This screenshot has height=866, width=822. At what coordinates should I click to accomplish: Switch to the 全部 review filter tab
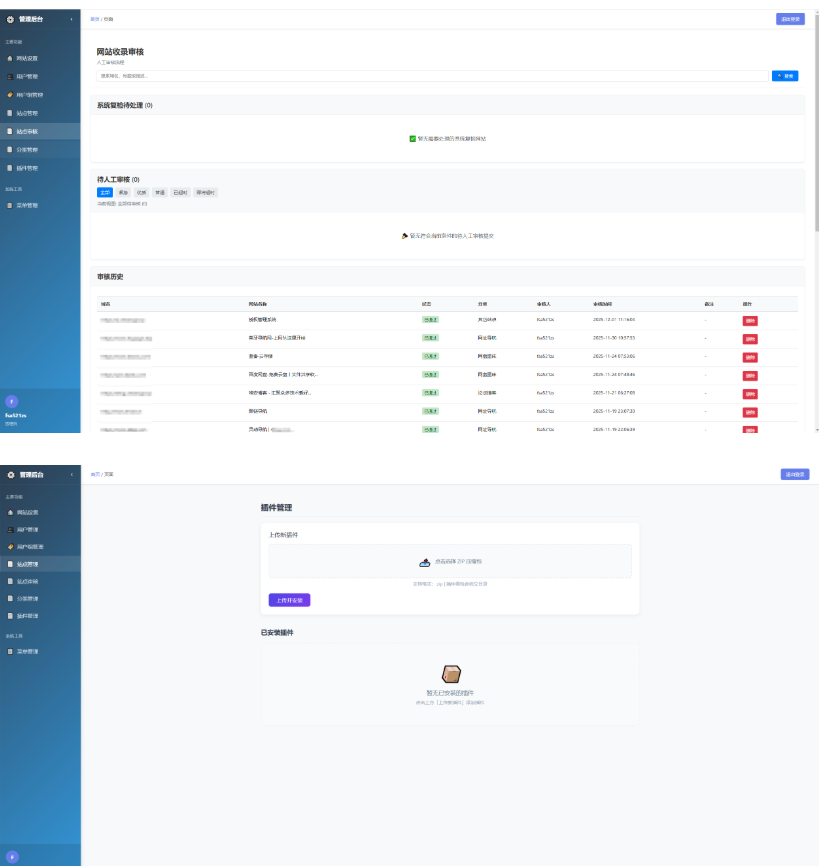click(x=105, y=191)
